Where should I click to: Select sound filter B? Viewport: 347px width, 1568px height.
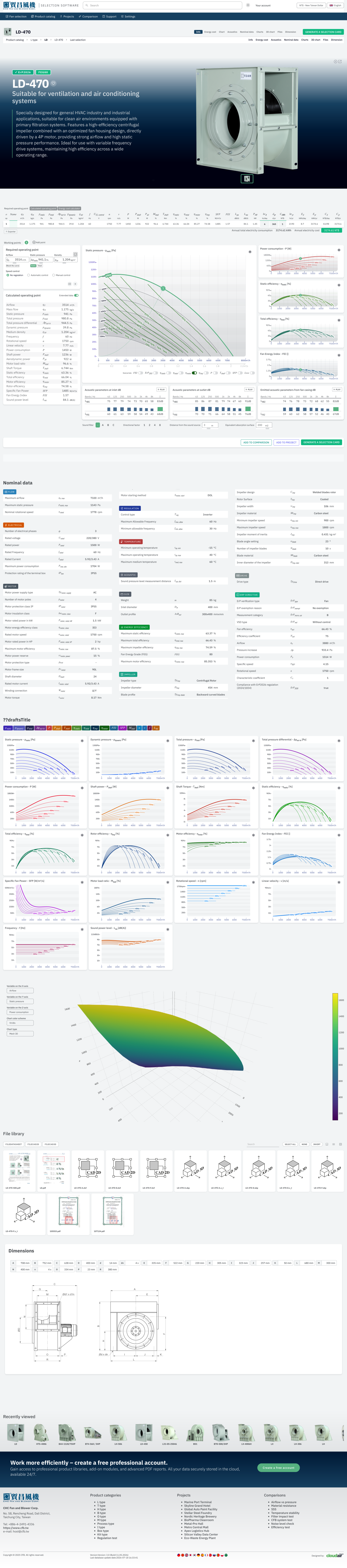[108, 425]
